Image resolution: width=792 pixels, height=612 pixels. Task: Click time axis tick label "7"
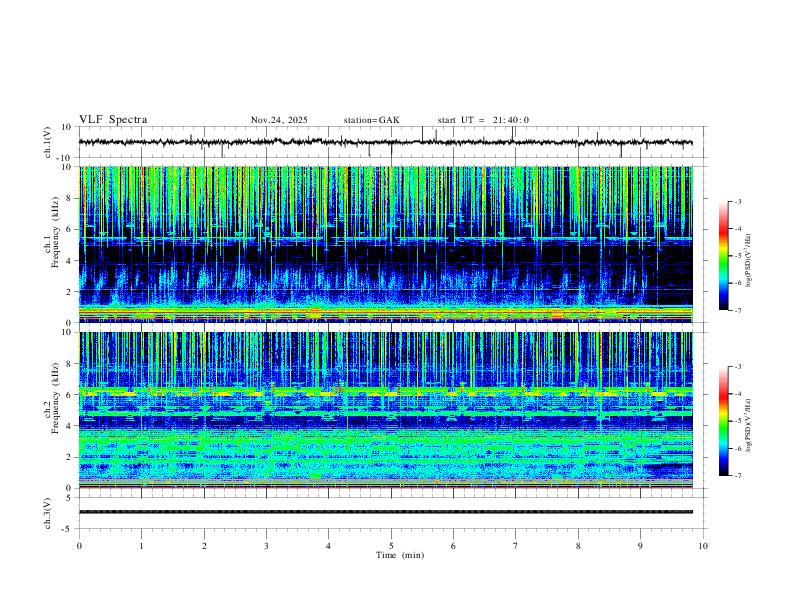click(516, 546)
